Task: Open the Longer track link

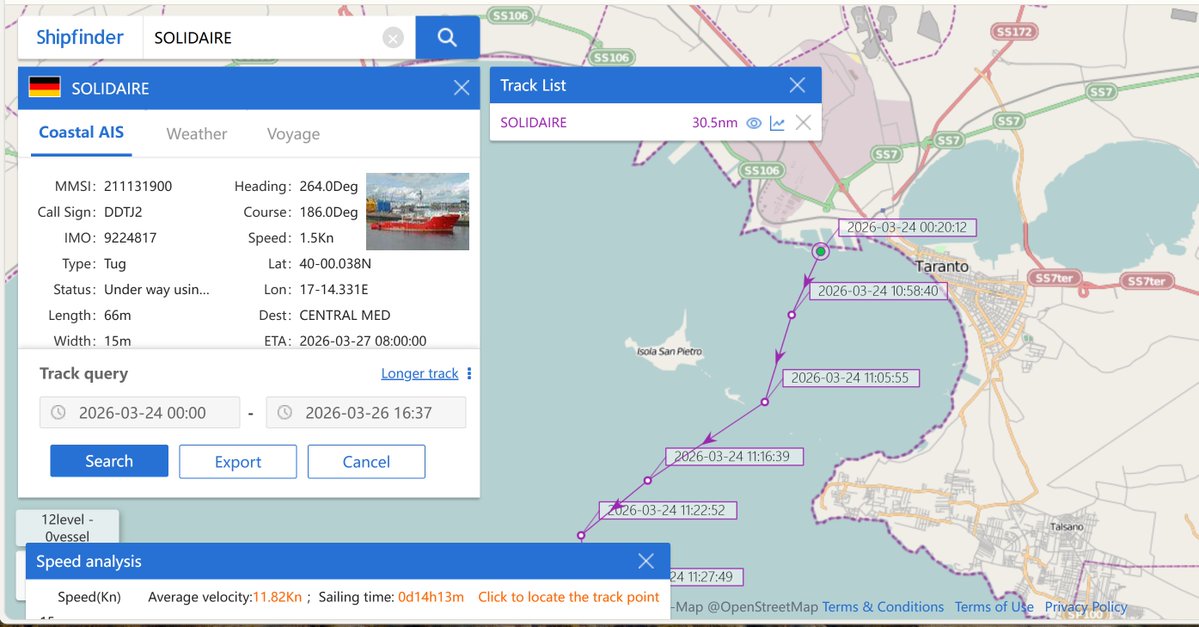Action: pyautogui.click(x=419, y=373)
